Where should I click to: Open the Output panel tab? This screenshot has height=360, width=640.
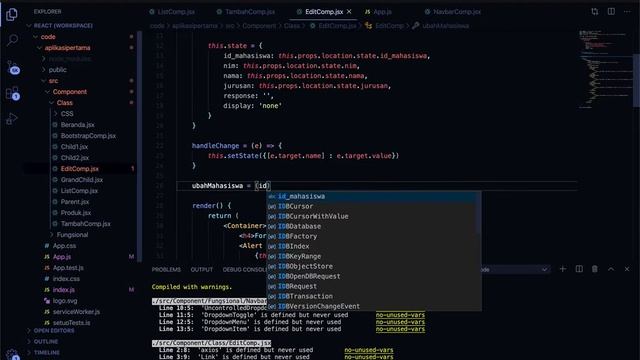click(202, 269)
